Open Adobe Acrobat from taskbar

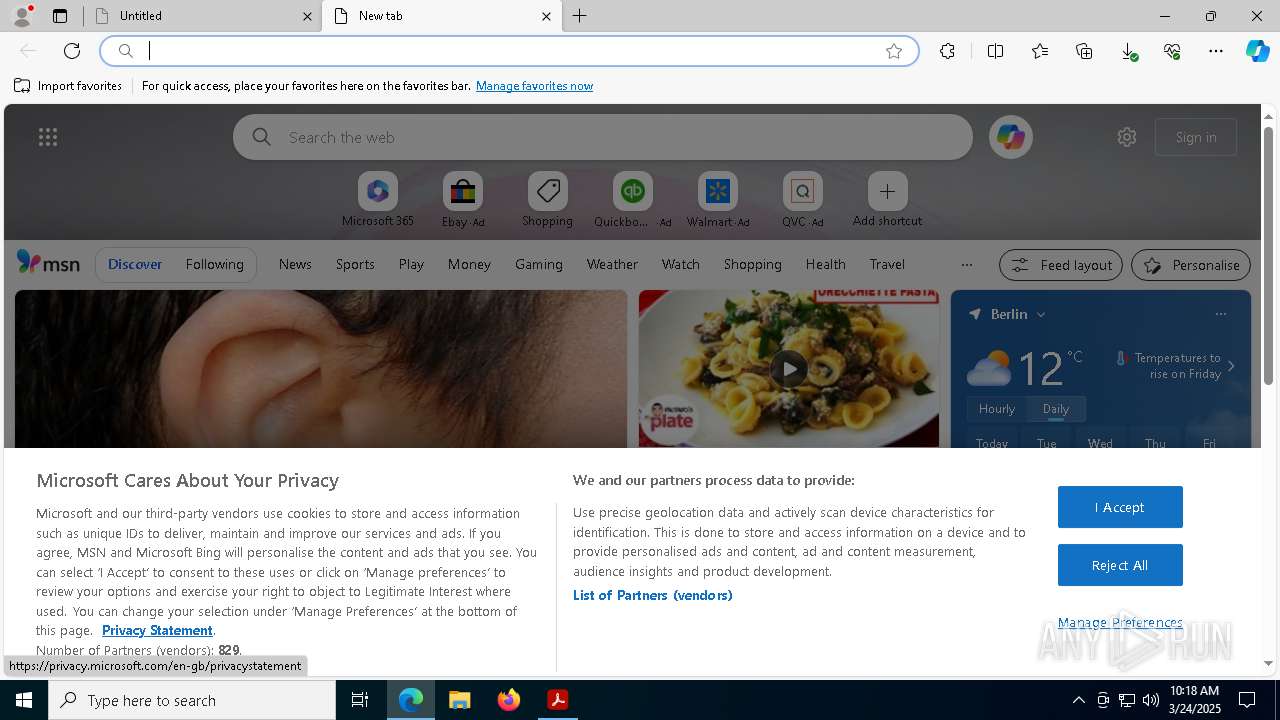tap(558, 700)
